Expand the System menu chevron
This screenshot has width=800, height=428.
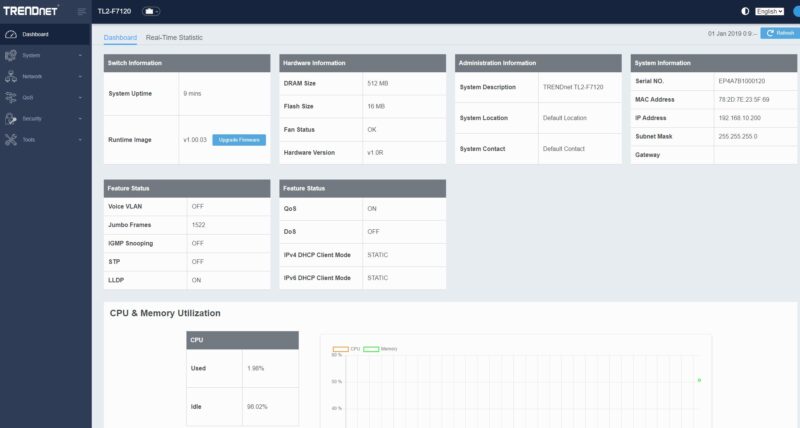point(80,55)
